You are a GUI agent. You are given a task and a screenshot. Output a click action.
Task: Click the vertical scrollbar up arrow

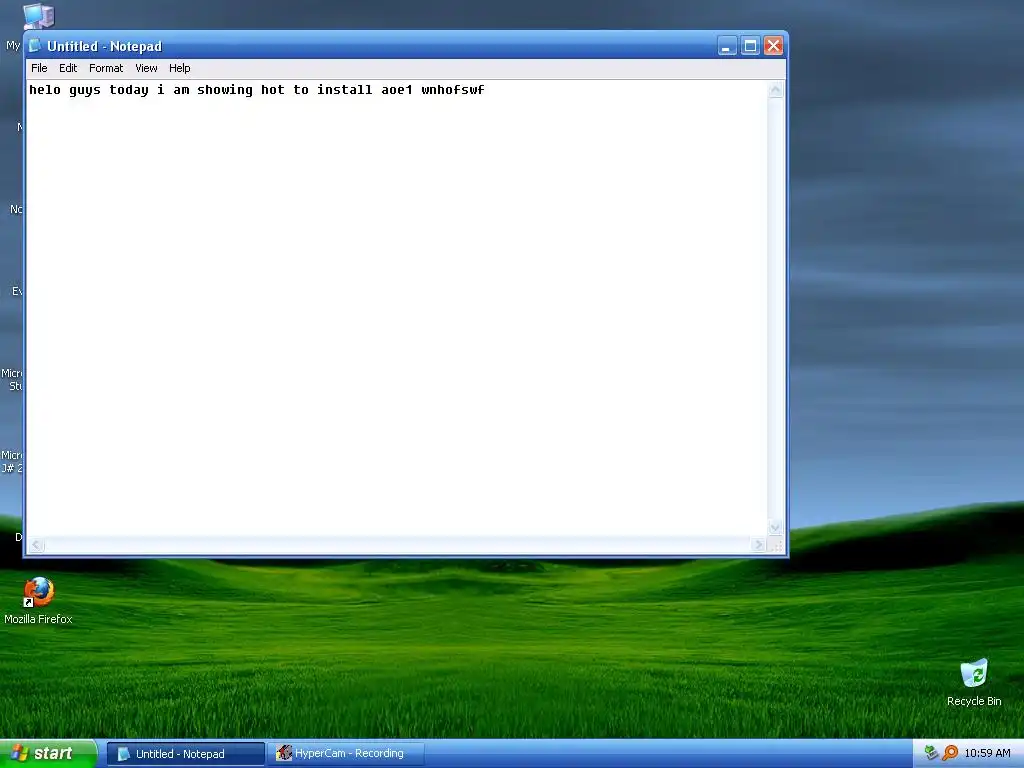(x=775, y=89)
